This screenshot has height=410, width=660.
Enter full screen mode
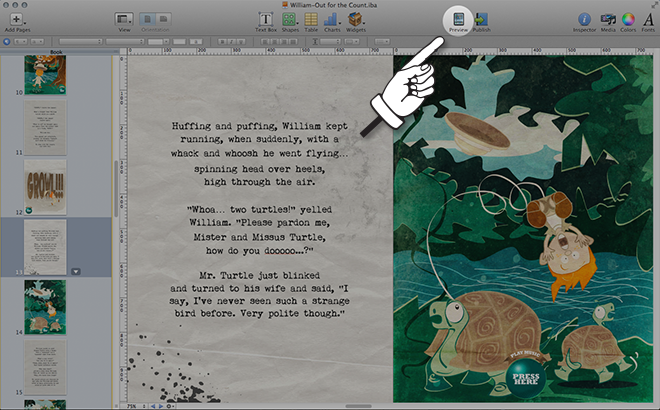[x=654, y=5]
